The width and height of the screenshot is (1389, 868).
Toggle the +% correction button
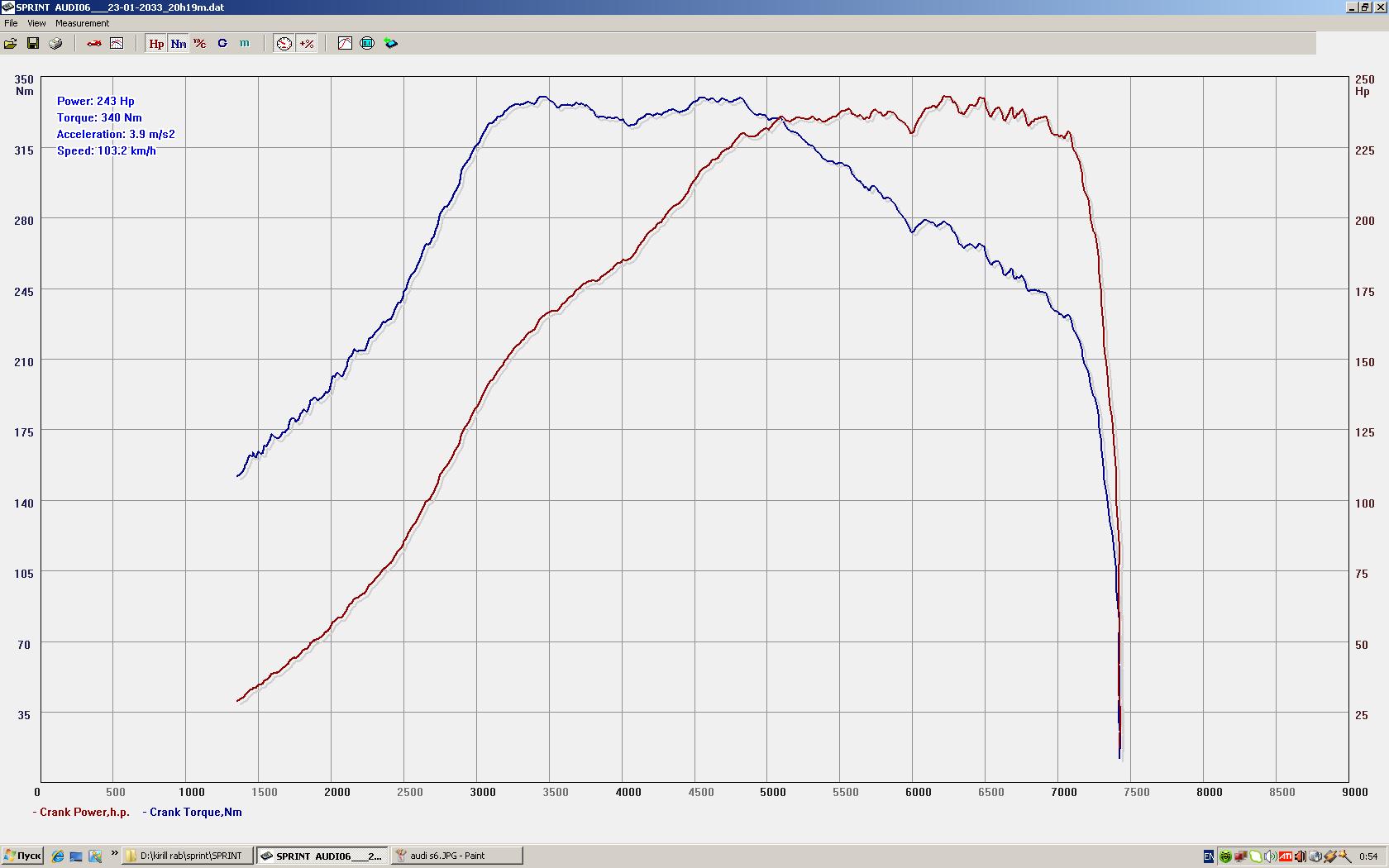click(x=307, y=43)
